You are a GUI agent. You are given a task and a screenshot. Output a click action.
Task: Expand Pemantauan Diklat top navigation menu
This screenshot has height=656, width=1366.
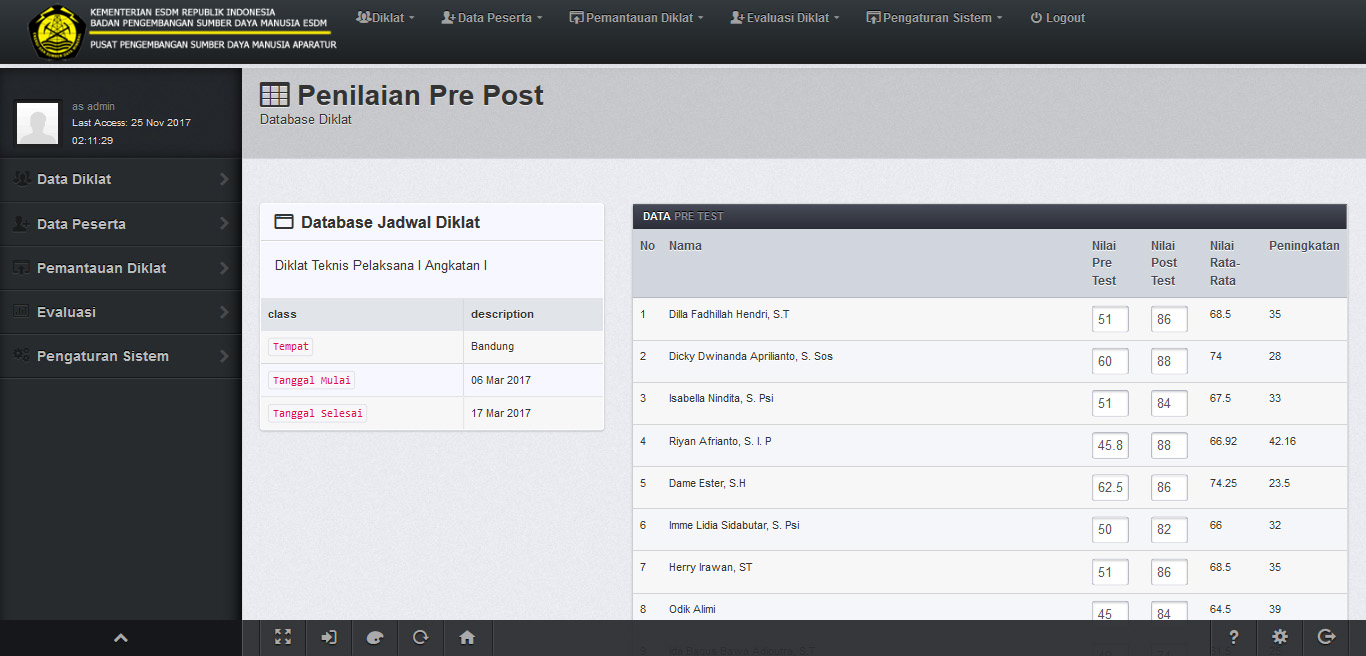(x=637, y=18)
